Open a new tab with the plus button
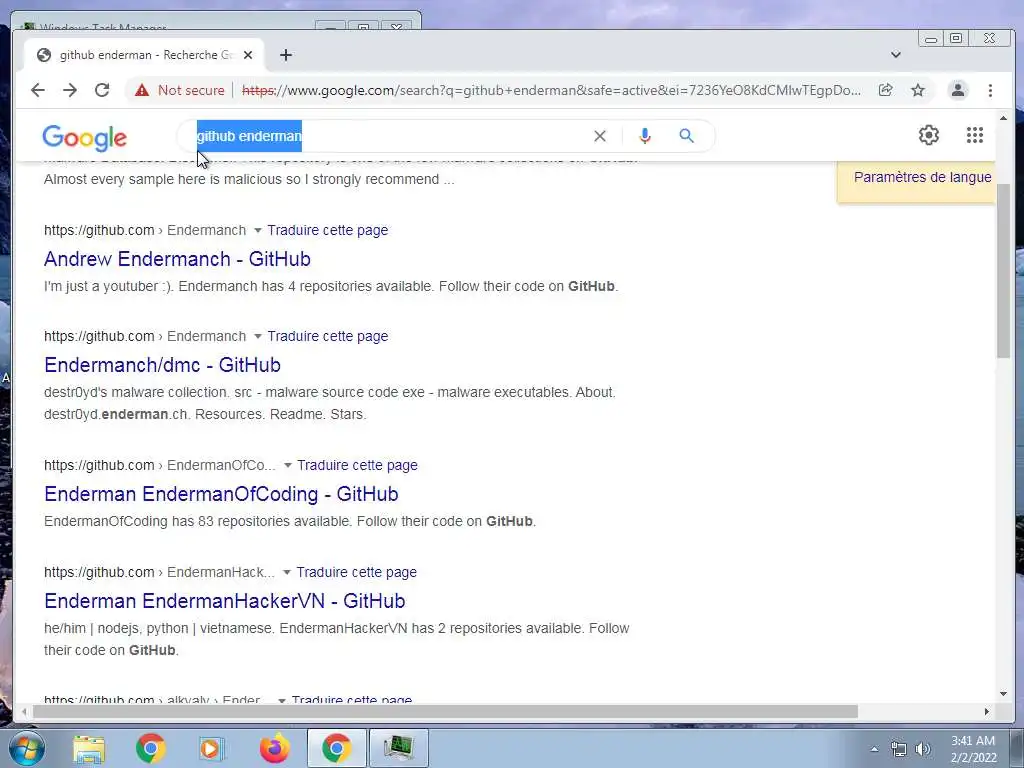 [x=285, y=55]
